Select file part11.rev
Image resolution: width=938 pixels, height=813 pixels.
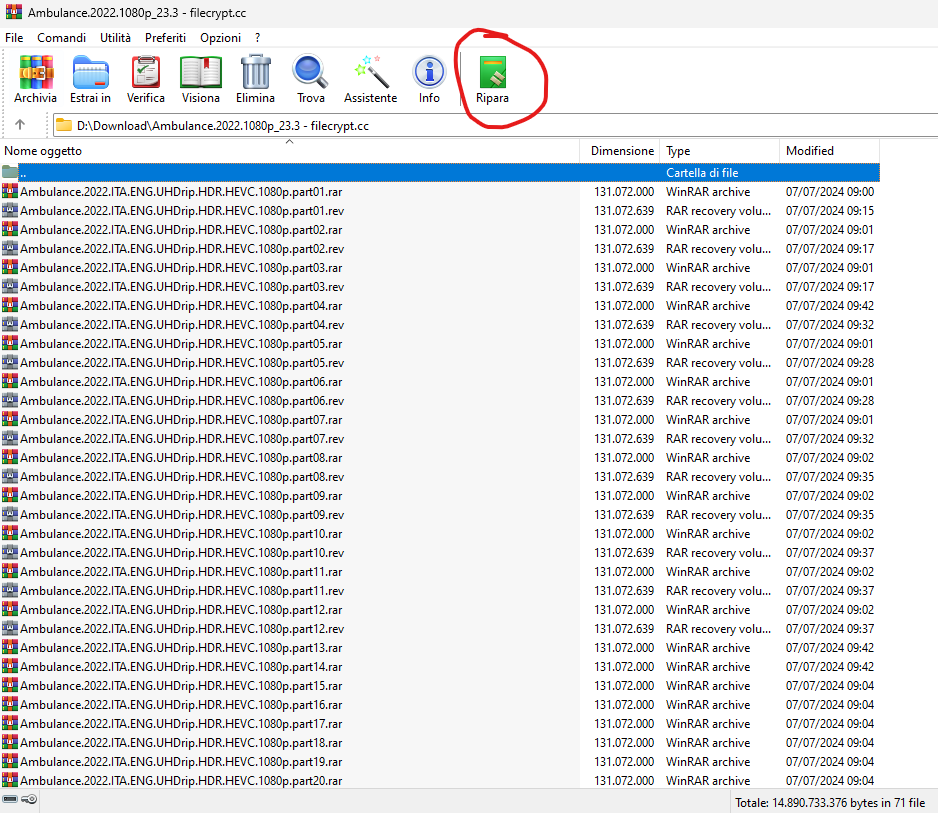(440, 590)
